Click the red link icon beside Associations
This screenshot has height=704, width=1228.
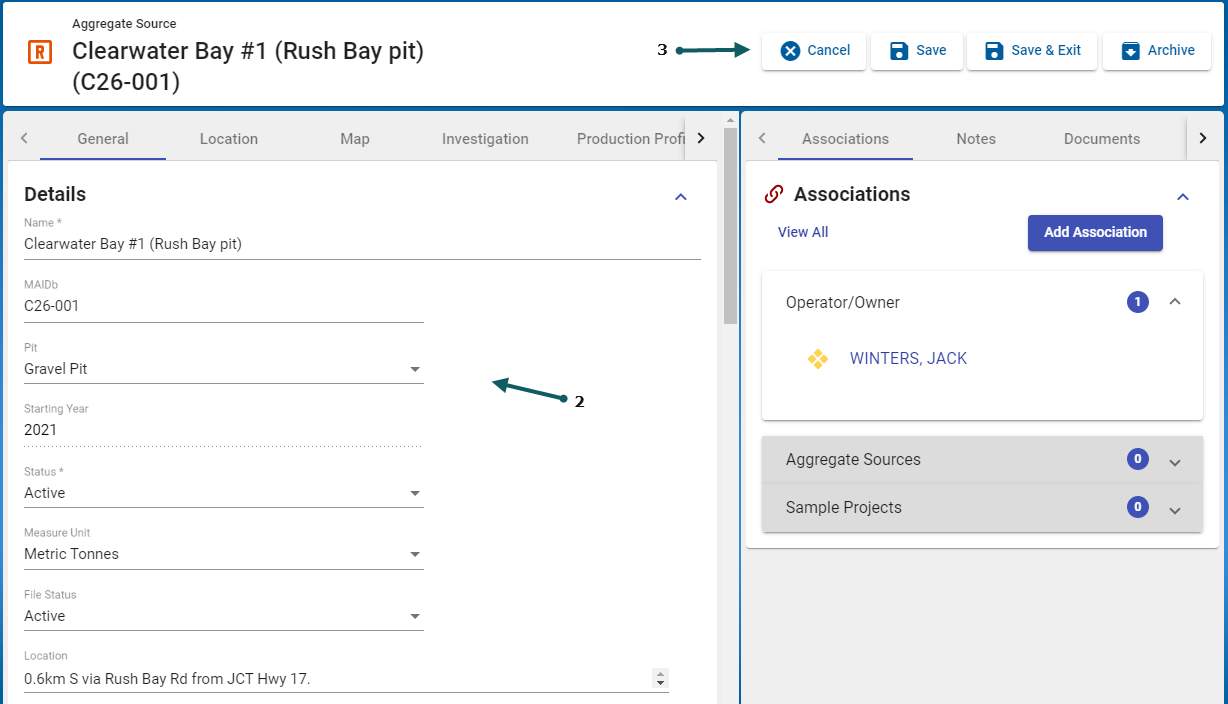tap(773, 195)
